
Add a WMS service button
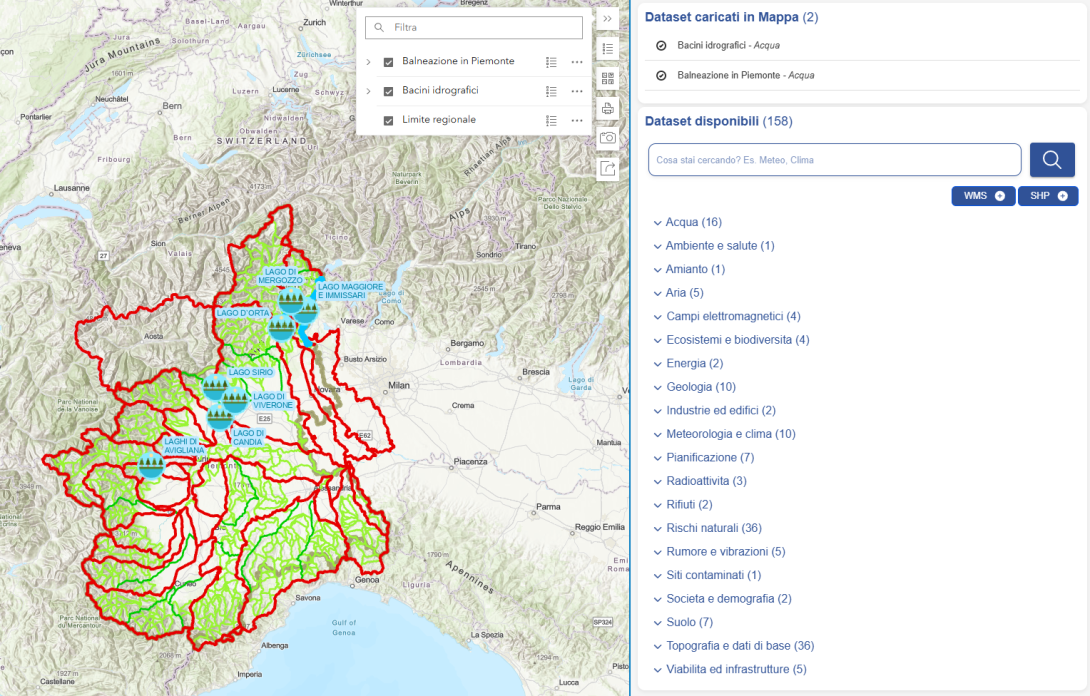(x=983, y=196)
